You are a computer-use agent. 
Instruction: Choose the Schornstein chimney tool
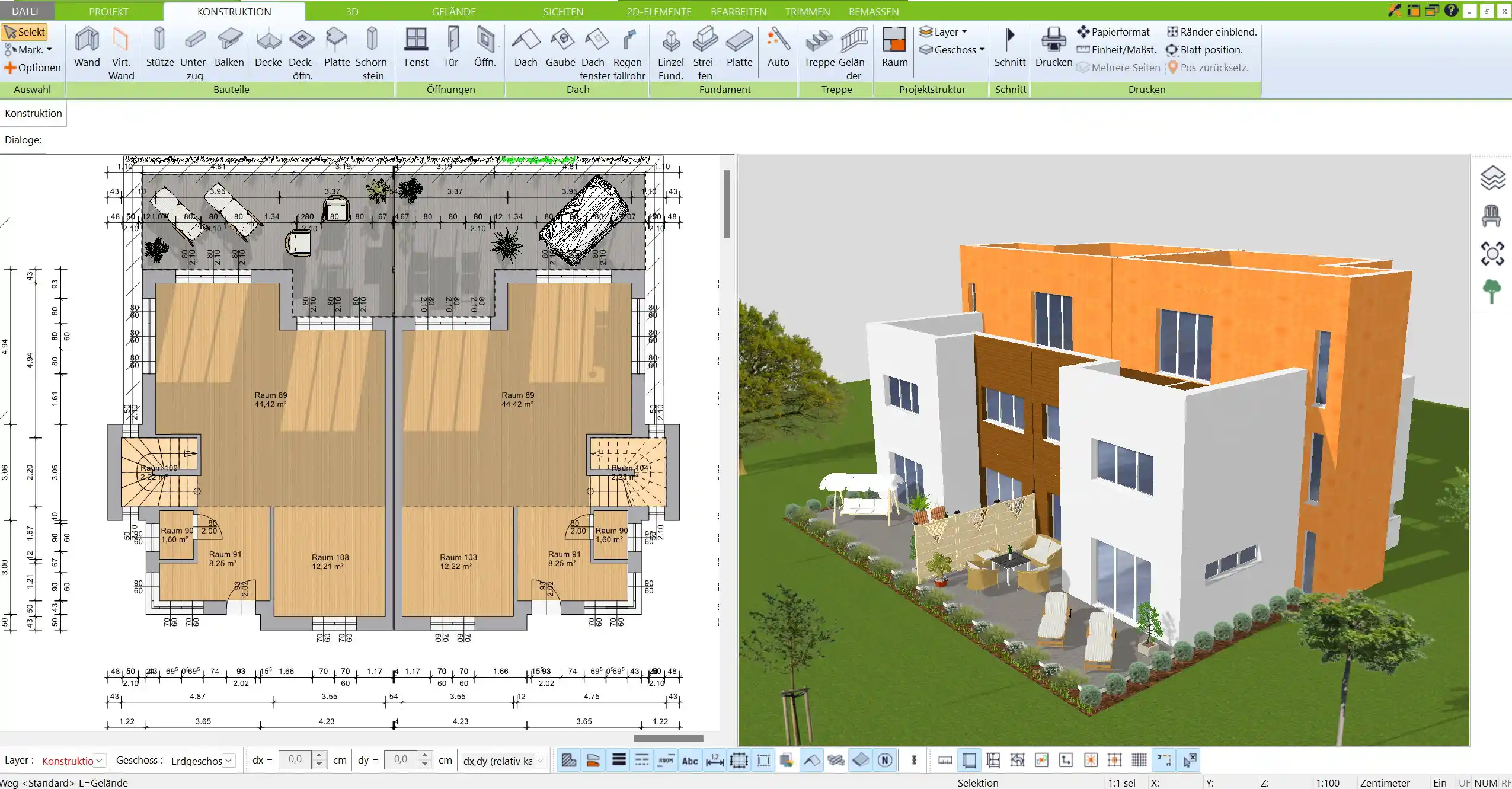tap(373, 54)
